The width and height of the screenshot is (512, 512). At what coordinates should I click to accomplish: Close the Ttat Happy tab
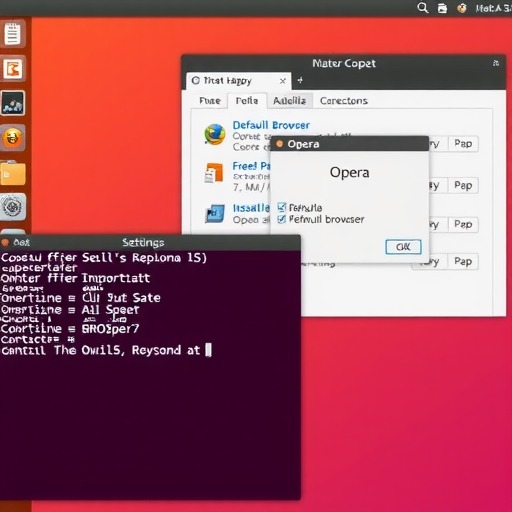[283, 81]
